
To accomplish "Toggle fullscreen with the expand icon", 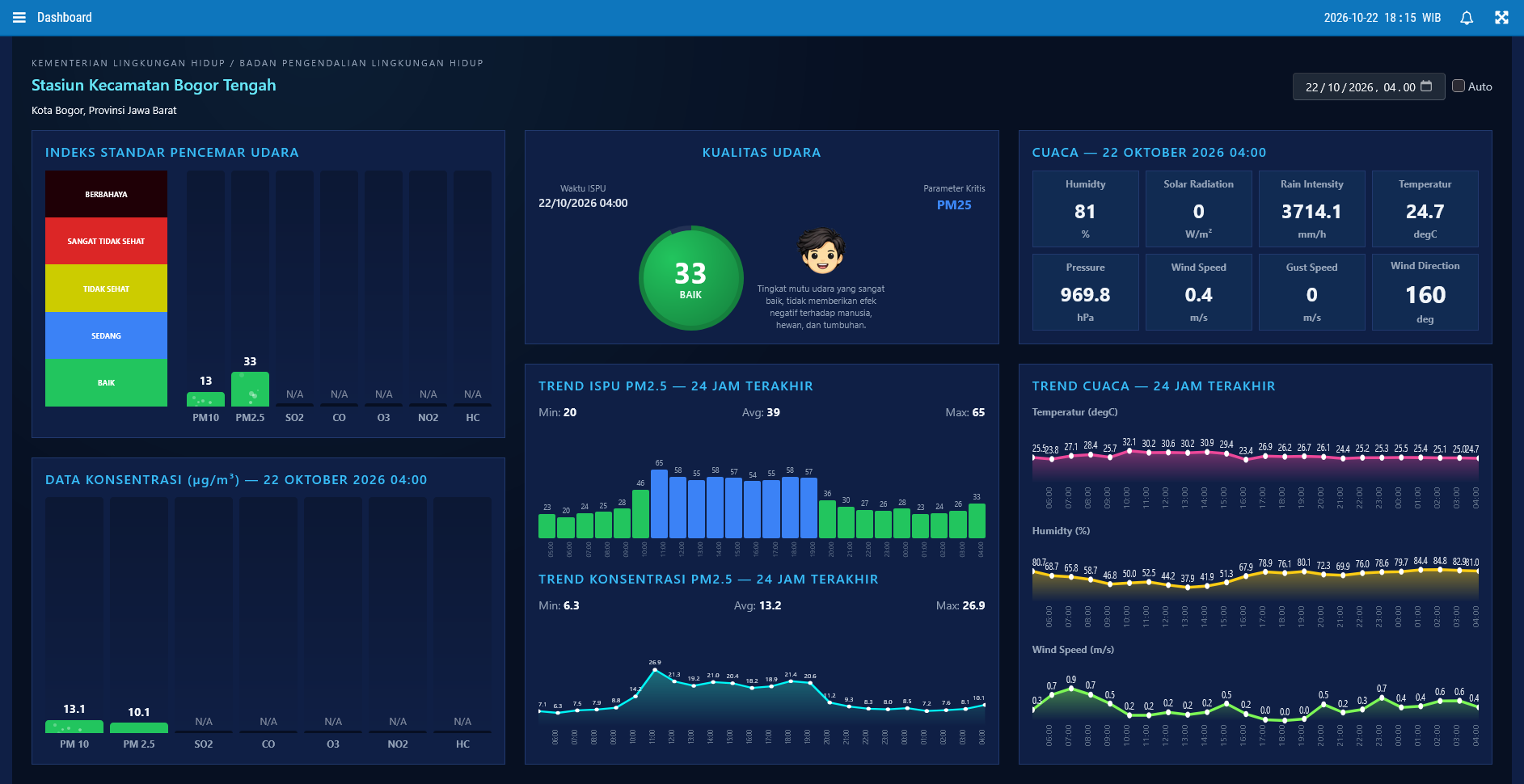I will [x=1501, y=18].
